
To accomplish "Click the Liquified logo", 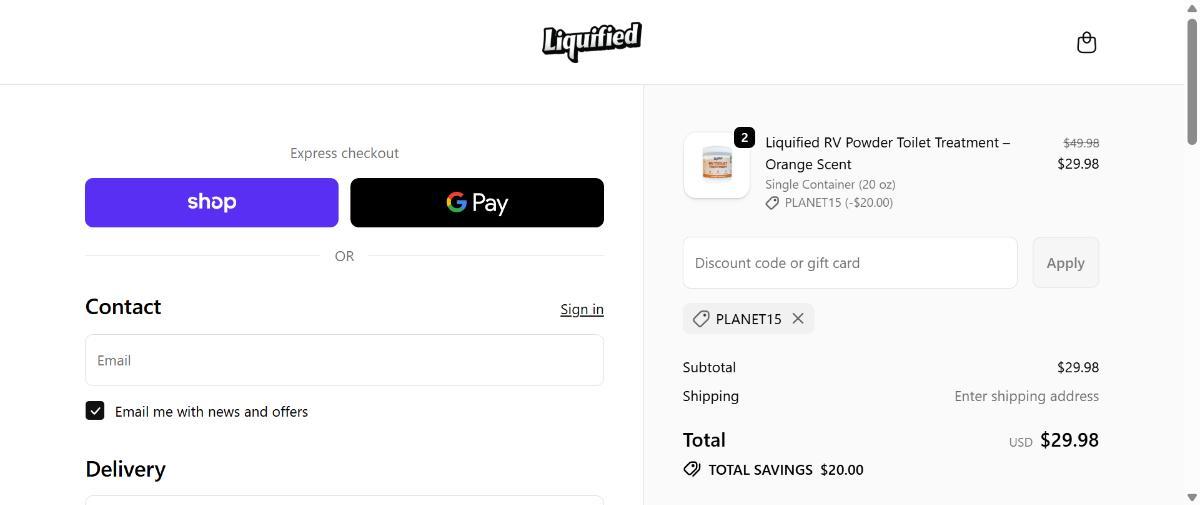I will (592, 41).
